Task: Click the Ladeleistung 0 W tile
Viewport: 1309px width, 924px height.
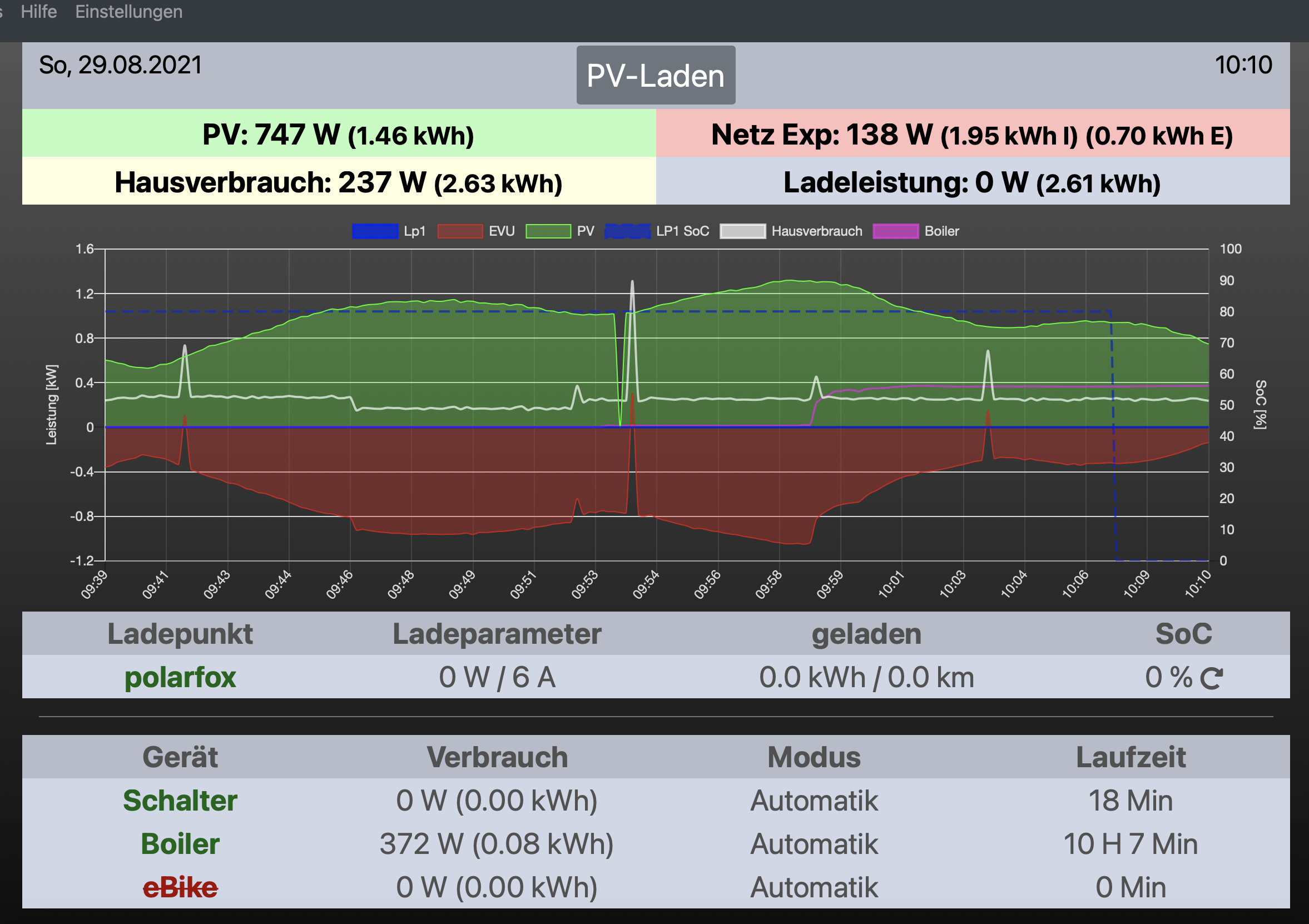Action: pos(972,182)
